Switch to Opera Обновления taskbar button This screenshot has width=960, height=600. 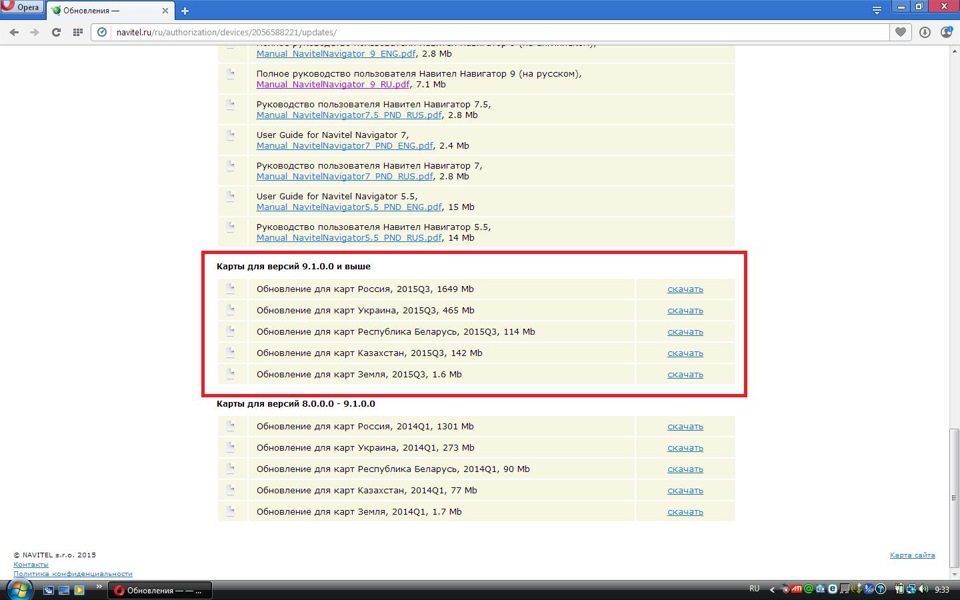click(x=160, y=591)
